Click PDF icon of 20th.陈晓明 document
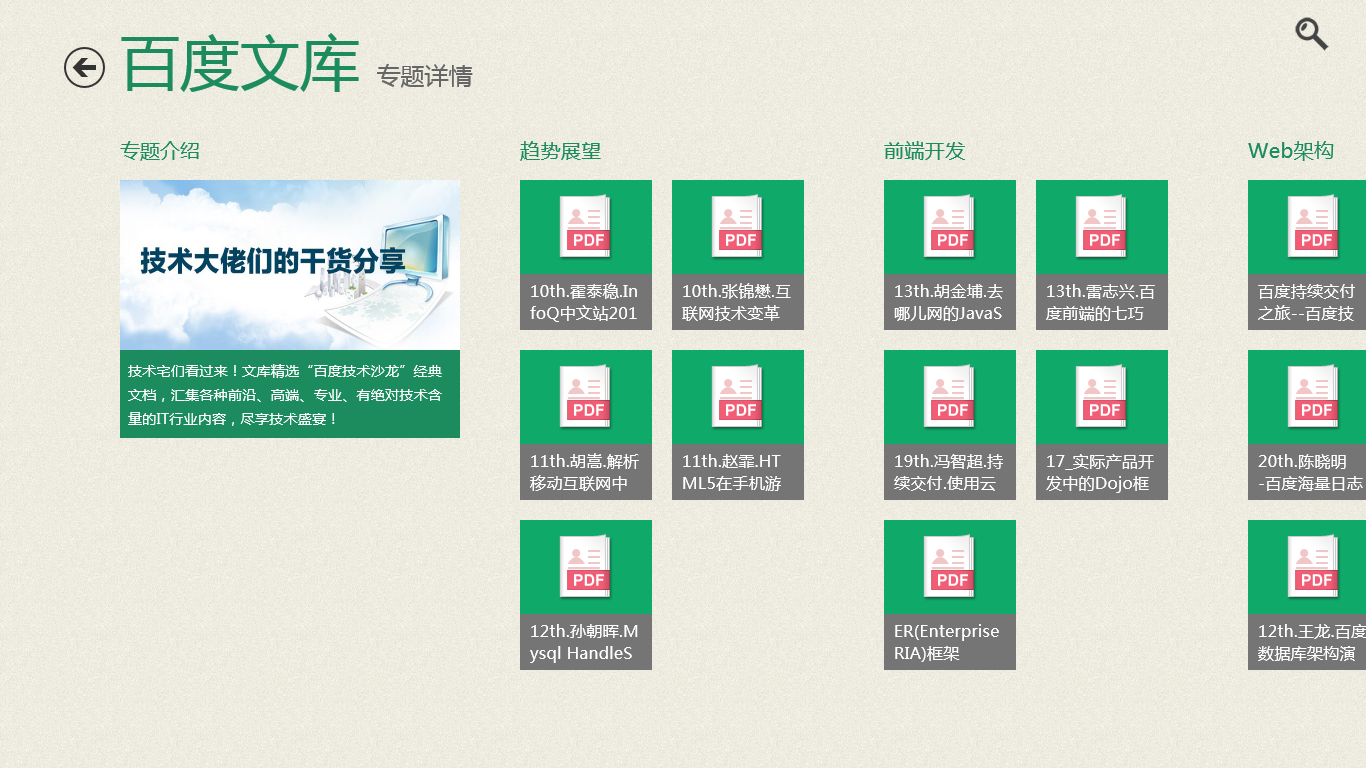 click(1314, 396)
